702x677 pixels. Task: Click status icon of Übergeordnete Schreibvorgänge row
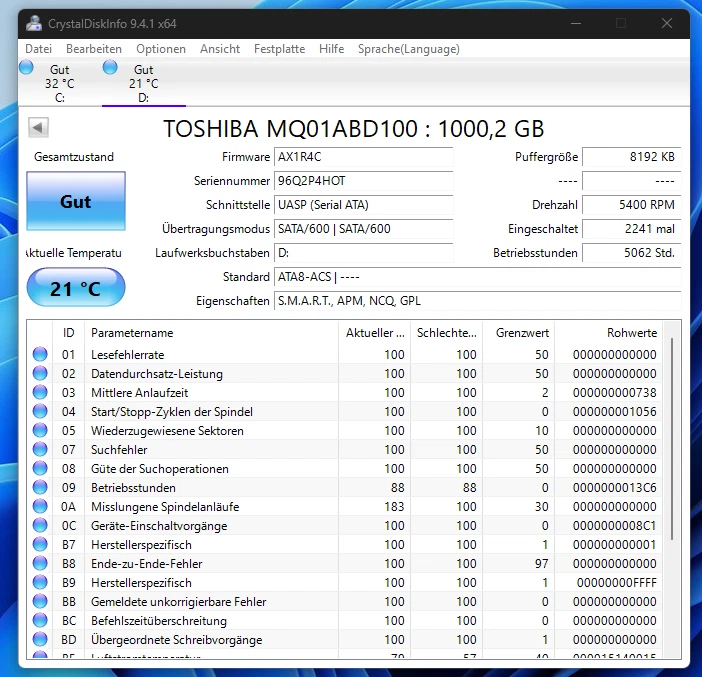[40, 639]
